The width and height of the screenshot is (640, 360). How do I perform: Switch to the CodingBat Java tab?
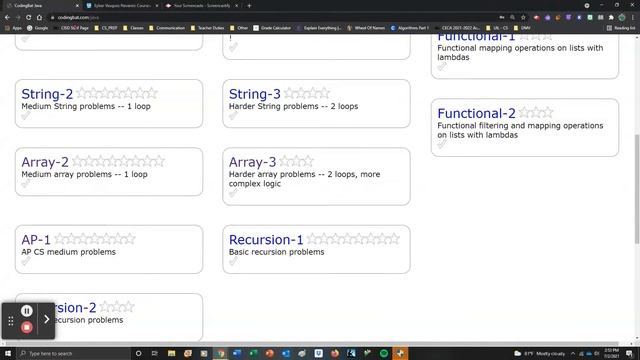(x=41, y=6)
